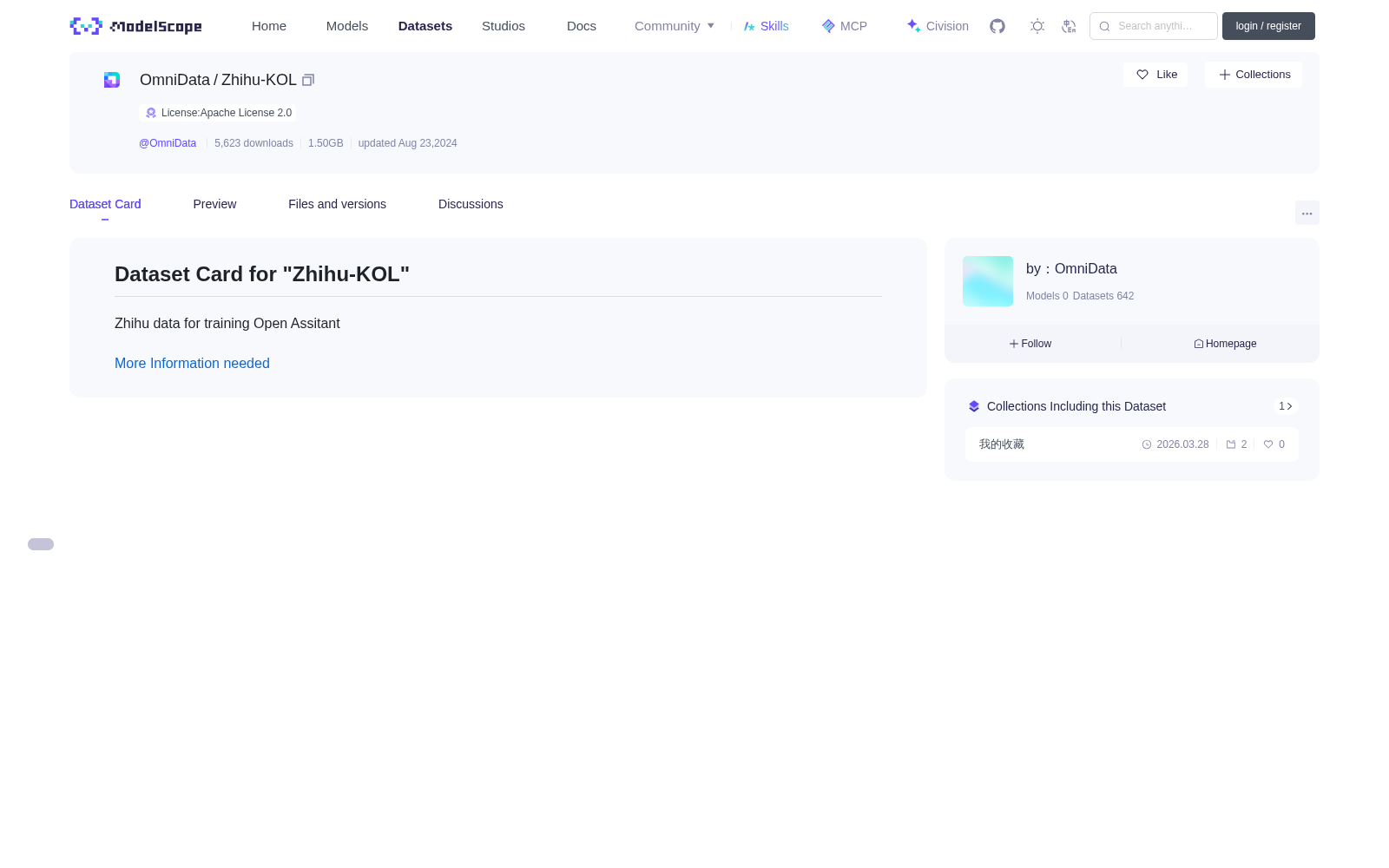Go to the Home nav item
This screenshot has width=1389, height=868.
269,26
